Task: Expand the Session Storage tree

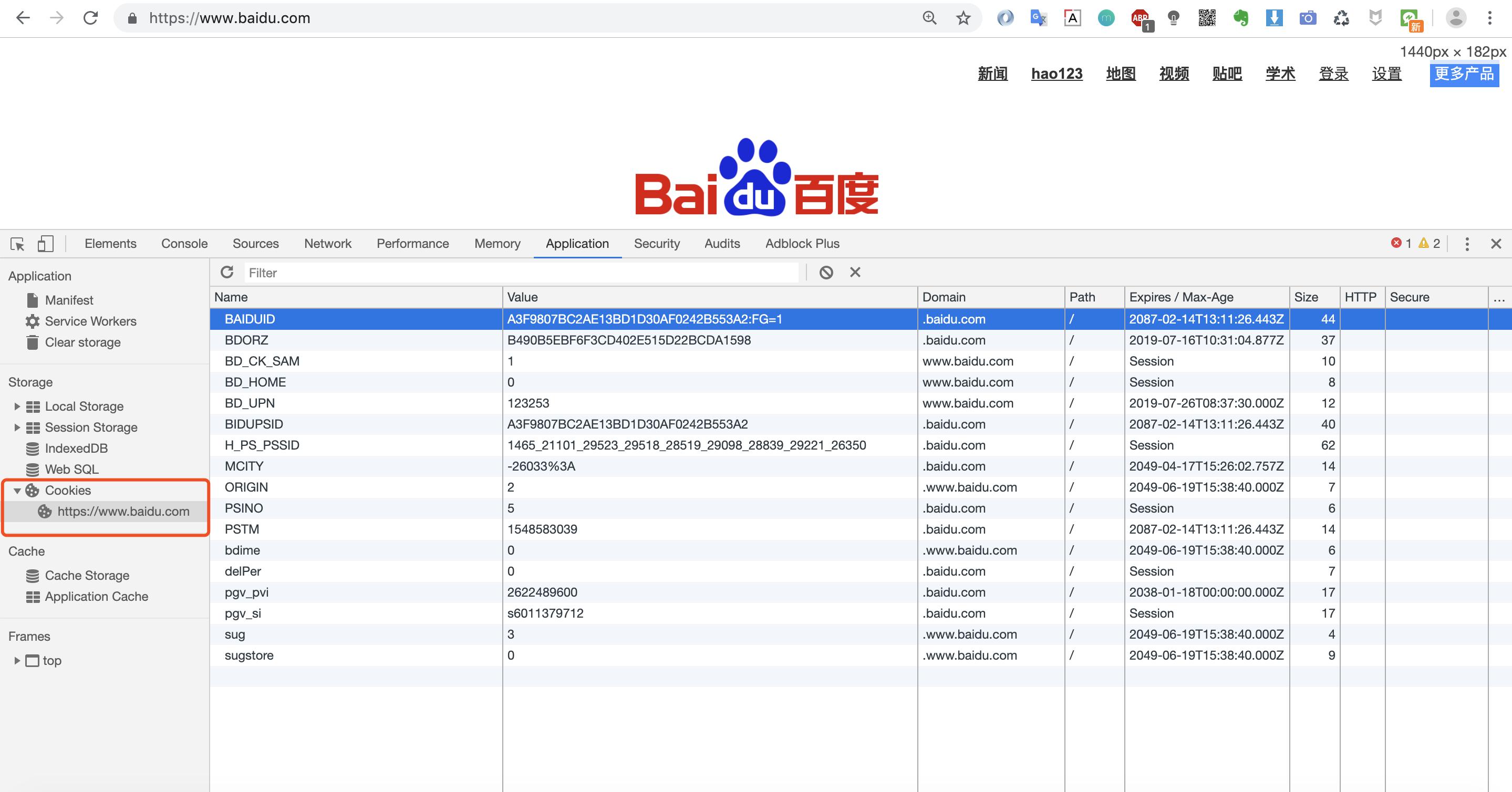Action: [x=17, y=427]
